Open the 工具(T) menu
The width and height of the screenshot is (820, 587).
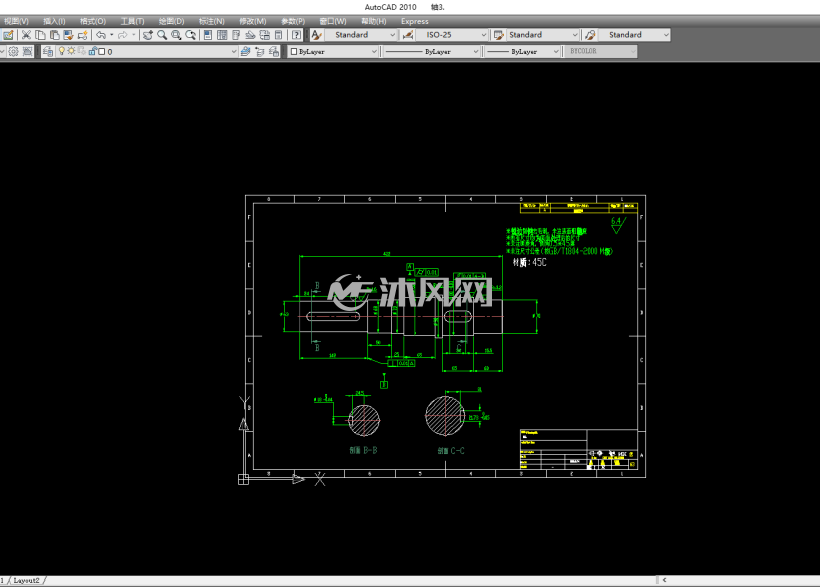132,21
